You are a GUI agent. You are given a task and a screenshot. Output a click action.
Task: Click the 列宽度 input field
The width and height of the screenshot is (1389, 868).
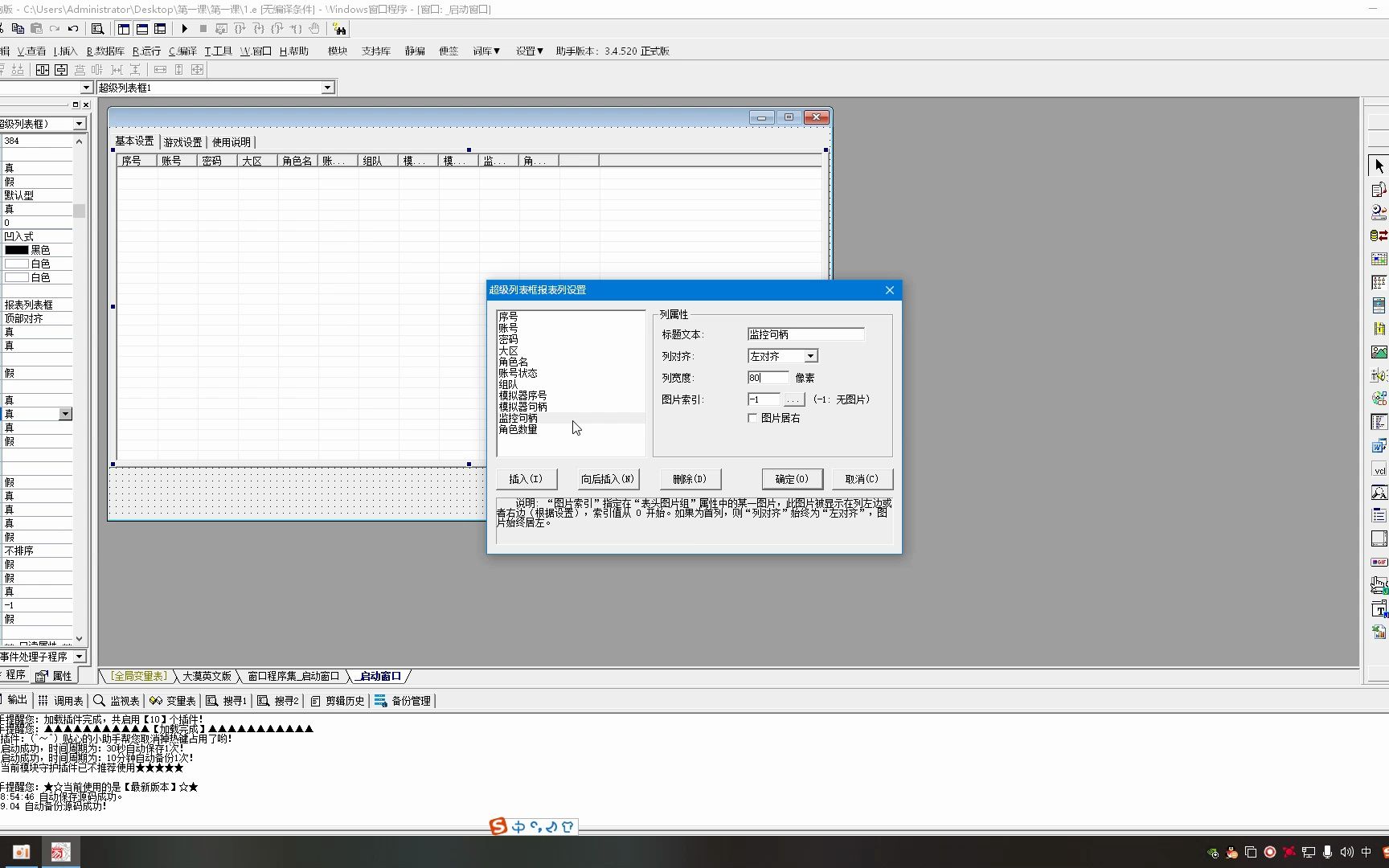768,378
